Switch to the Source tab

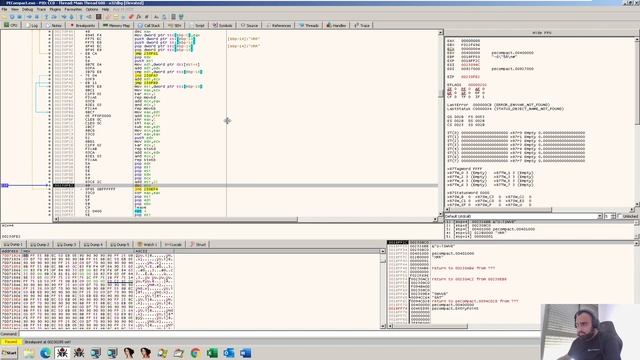pyautogui.click(x=249, y=25)
